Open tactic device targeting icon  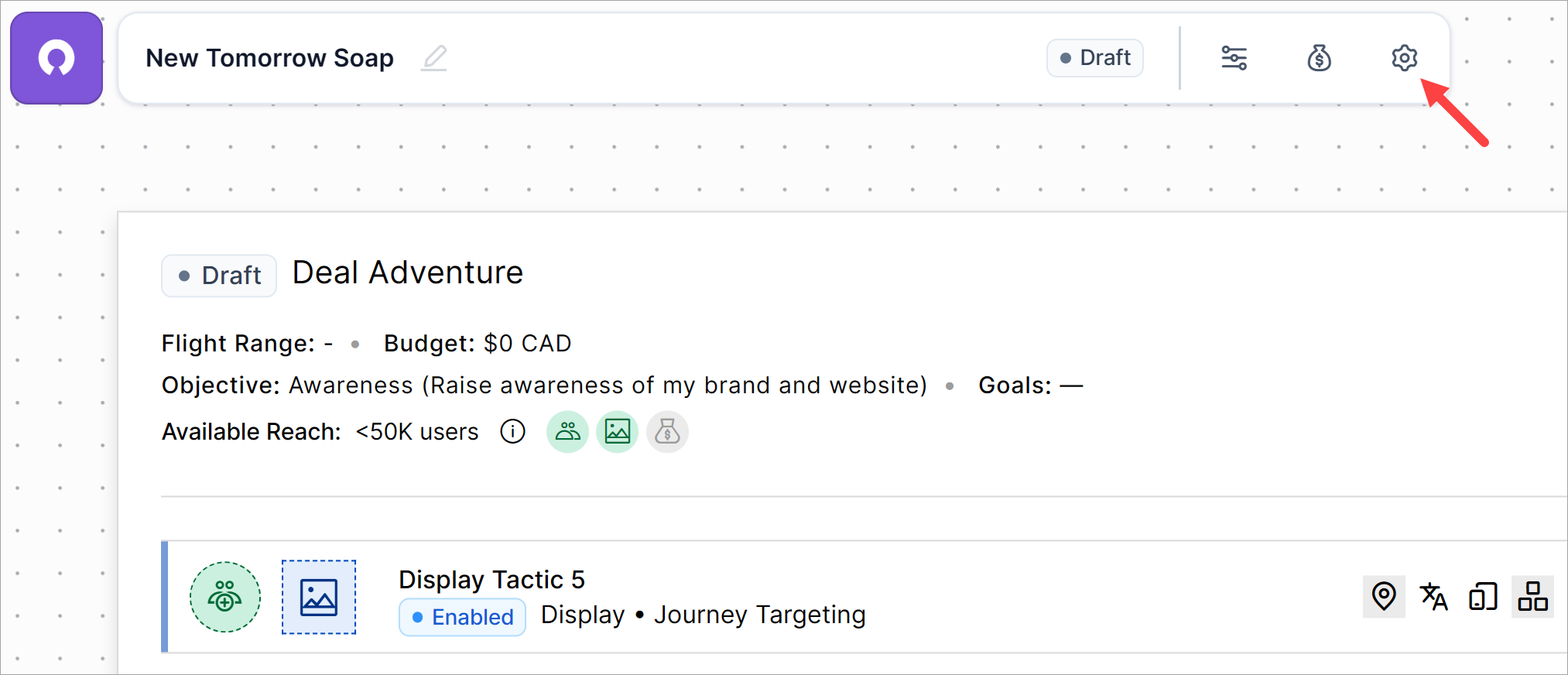[x=1483, y=597]
